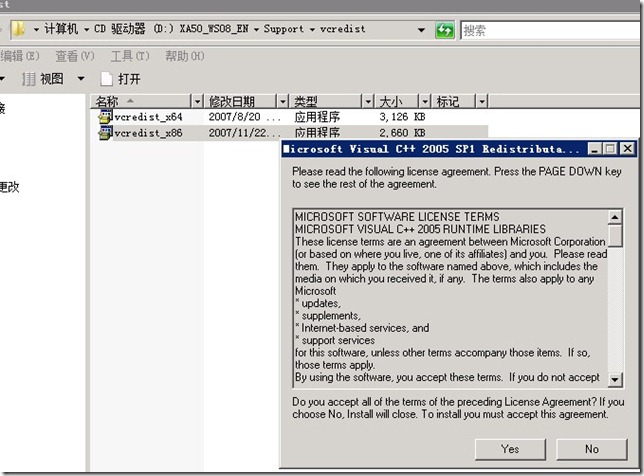Click the Open (打开) toolbar button
The image size is (644, 476).
point(121,78)
